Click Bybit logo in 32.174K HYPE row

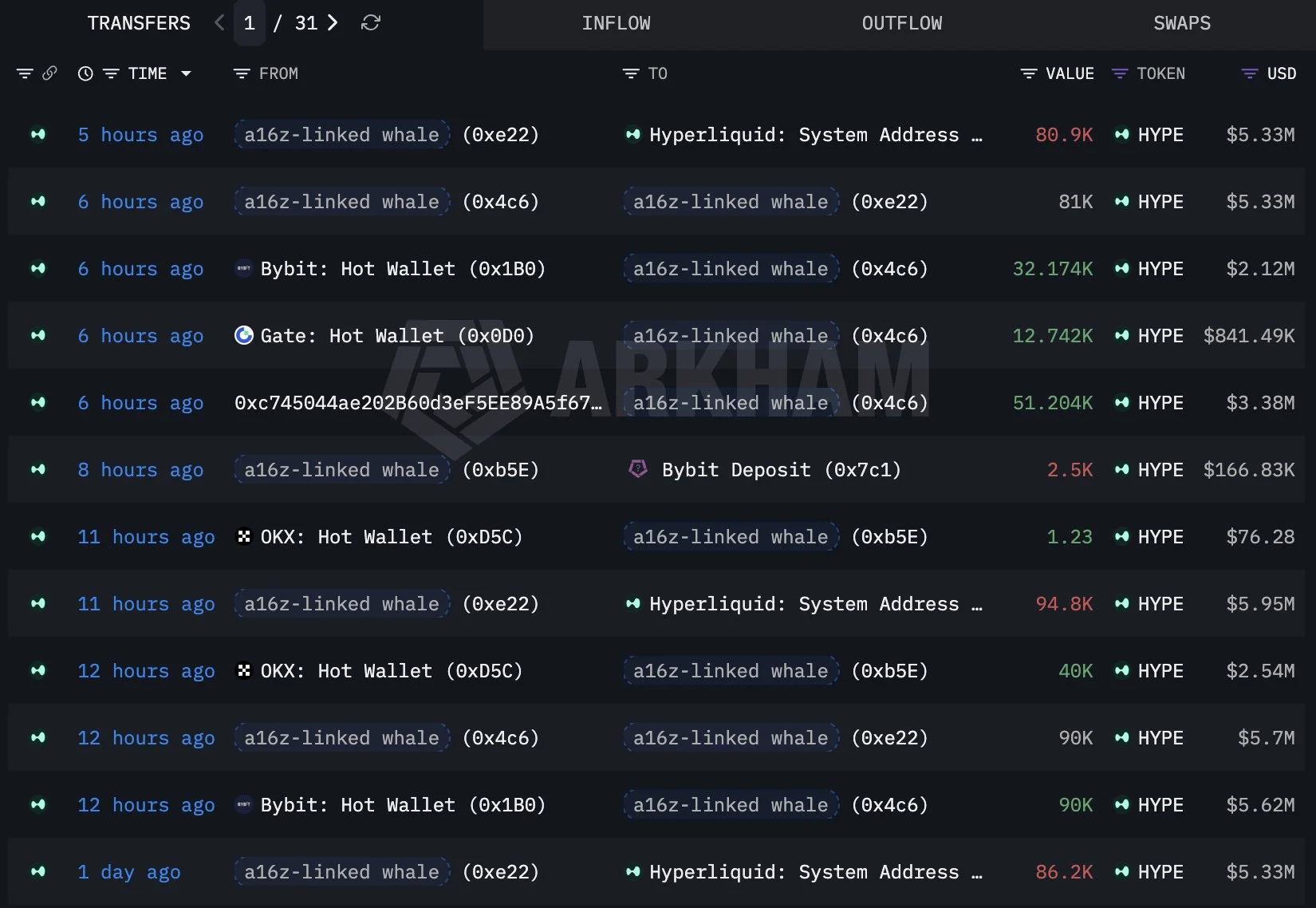click(x=244, y=268)
